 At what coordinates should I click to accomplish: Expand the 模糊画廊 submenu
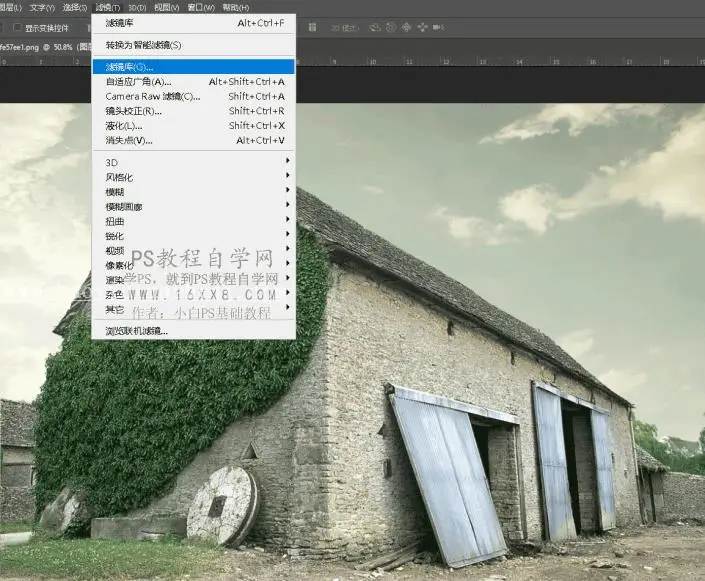click(194, 206)
